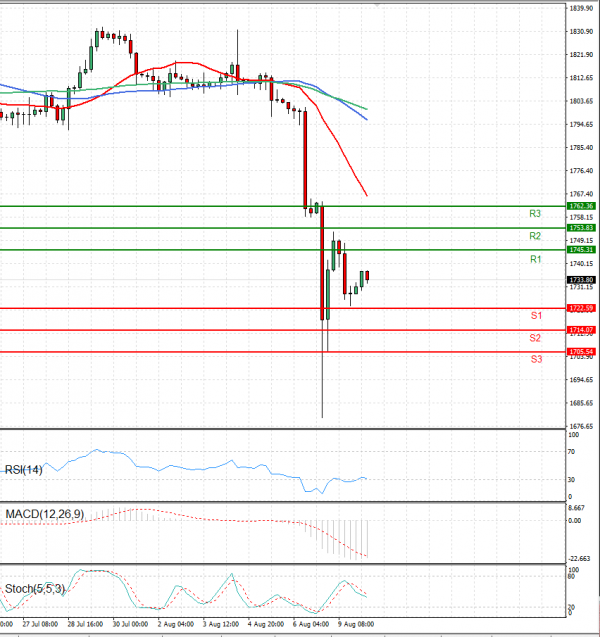This screenshot has width=600, height=637.
Task: Click the 1830.90 price axis value
Action: 581,31
